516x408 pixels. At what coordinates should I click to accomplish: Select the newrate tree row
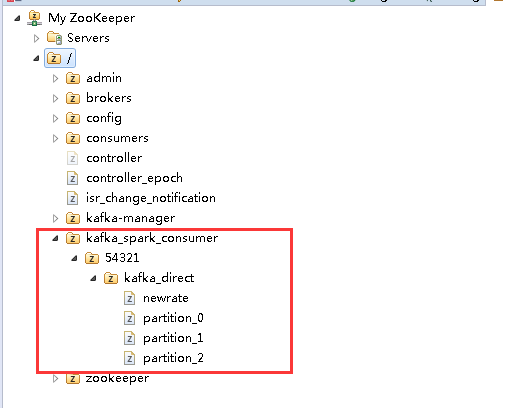166,298
